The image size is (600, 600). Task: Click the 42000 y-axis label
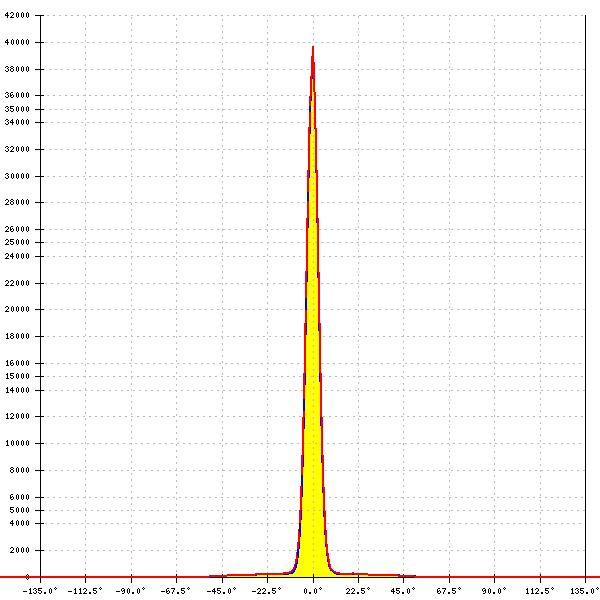pos(17,15)
